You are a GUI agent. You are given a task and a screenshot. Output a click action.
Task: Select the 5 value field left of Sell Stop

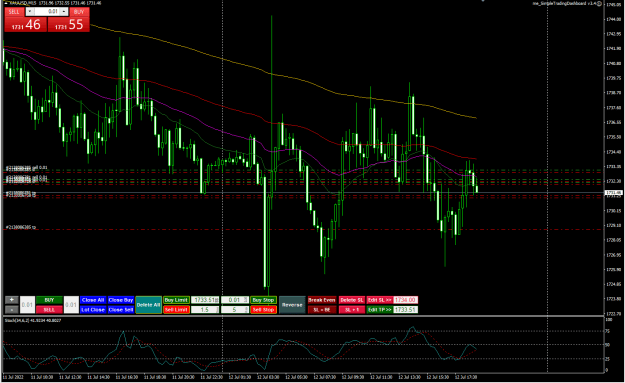(x=235, y=310)
